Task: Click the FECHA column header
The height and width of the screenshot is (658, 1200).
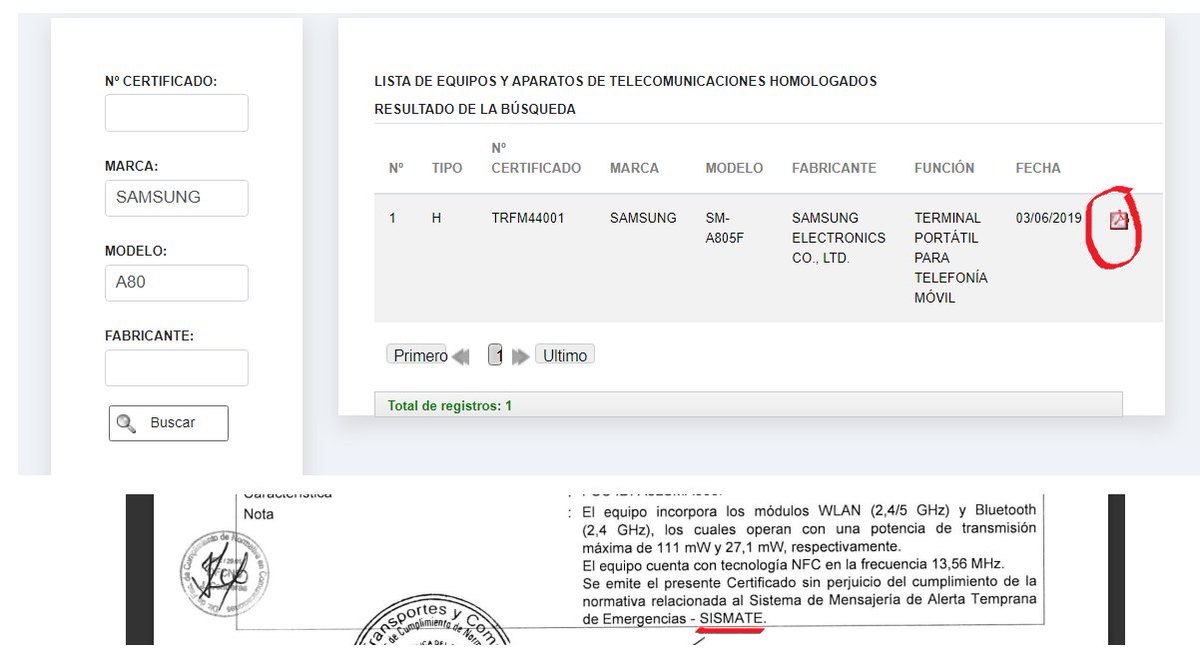Action: pyautogui.click(x=1038, y=168)
